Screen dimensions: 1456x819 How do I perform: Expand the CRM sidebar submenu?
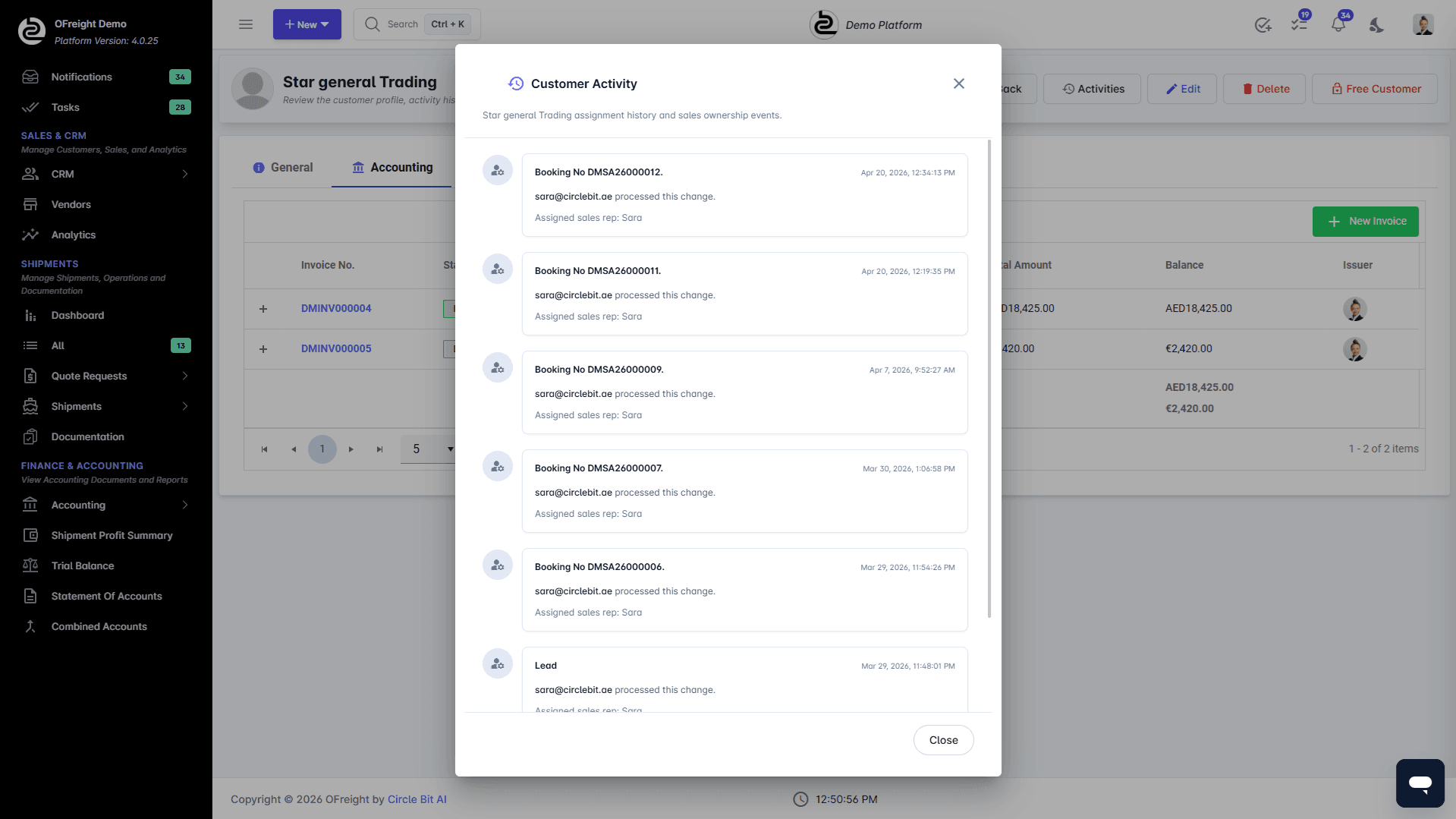point(184,174)
